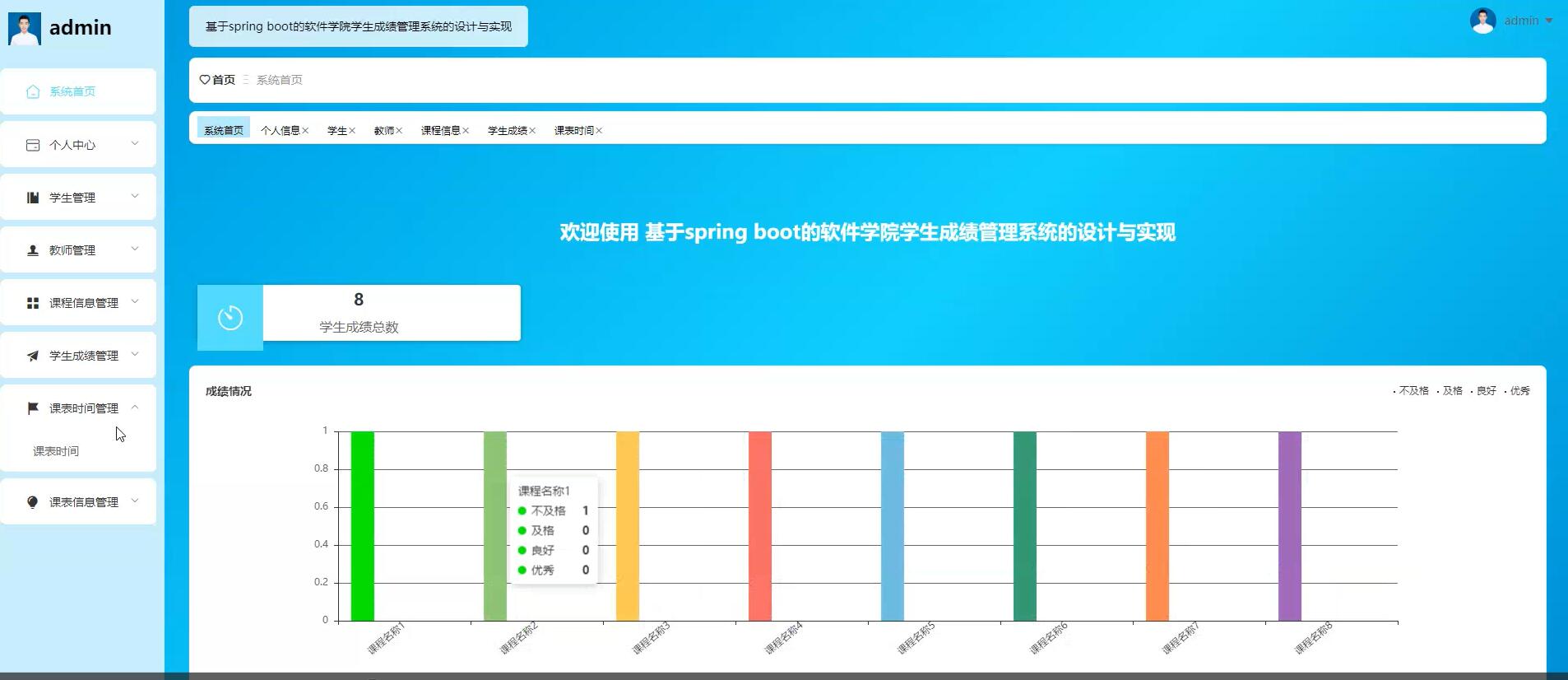Toggle the 良好 legend series

[1483, 391]
